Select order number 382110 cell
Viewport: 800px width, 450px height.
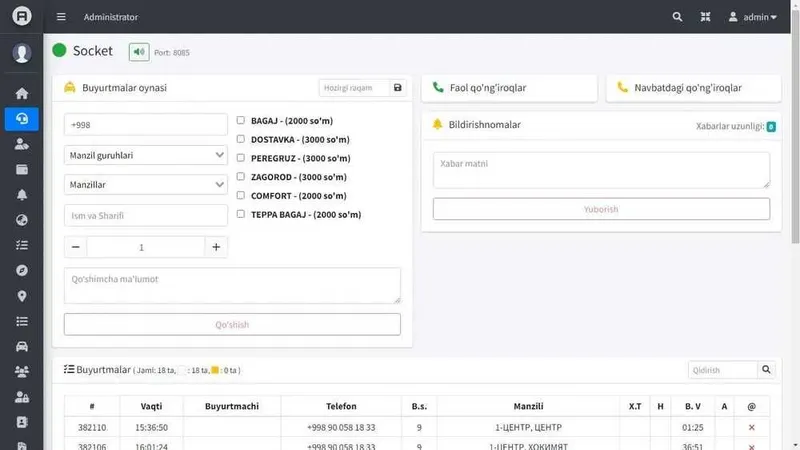92,428
